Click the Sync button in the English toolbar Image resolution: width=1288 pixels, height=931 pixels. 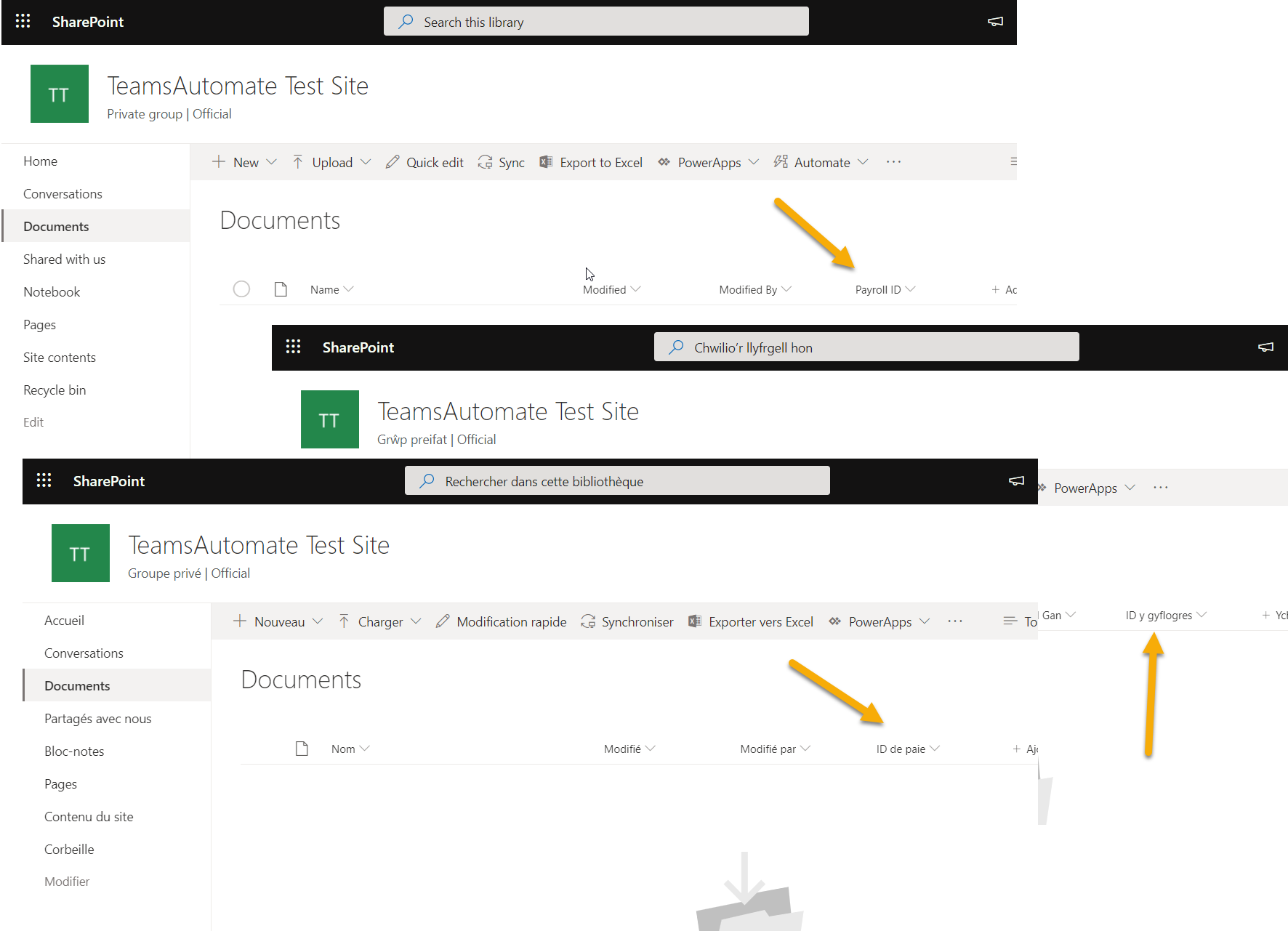tap(501, 162)
